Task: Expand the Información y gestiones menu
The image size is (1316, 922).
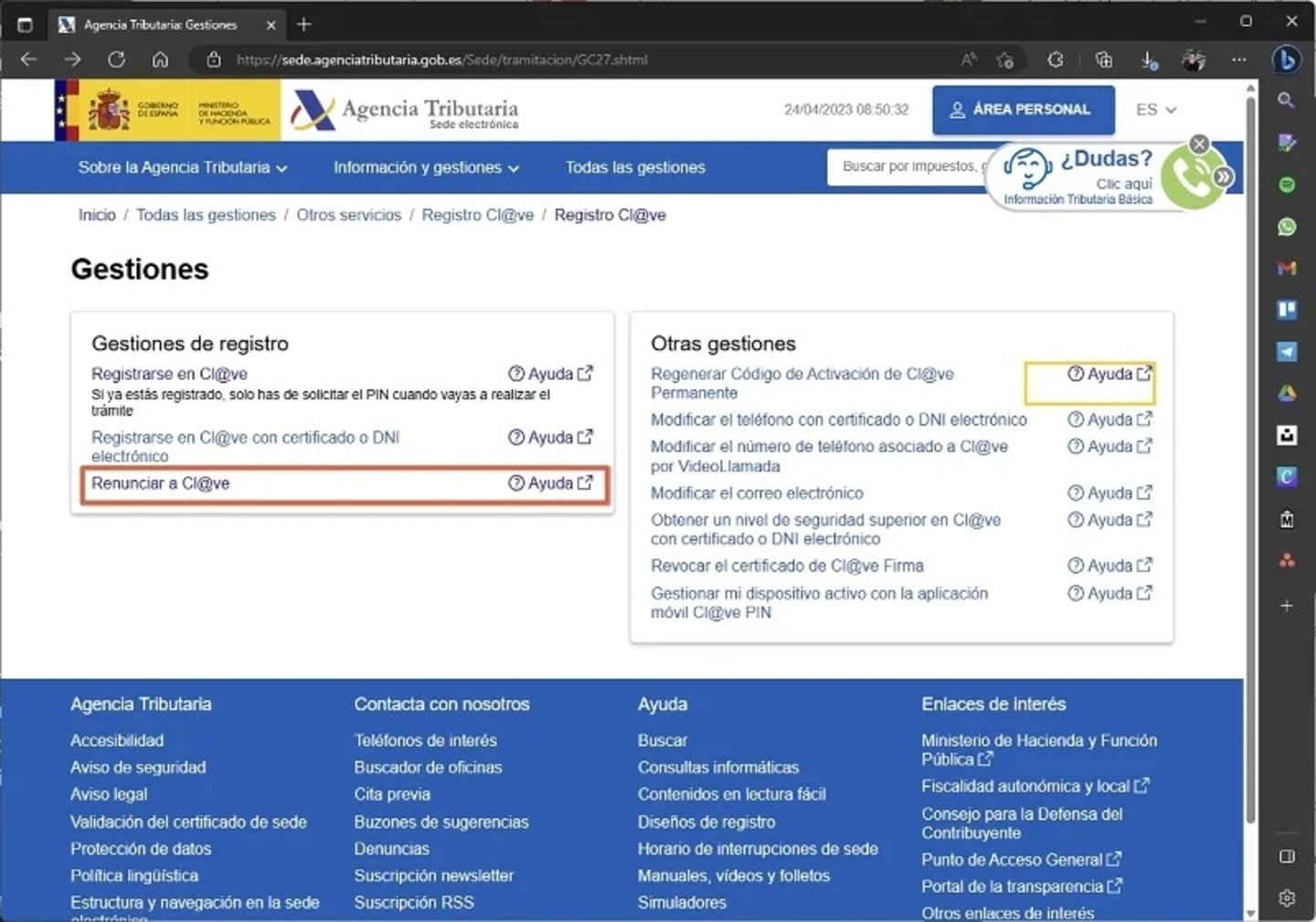Action: [425, 167]
